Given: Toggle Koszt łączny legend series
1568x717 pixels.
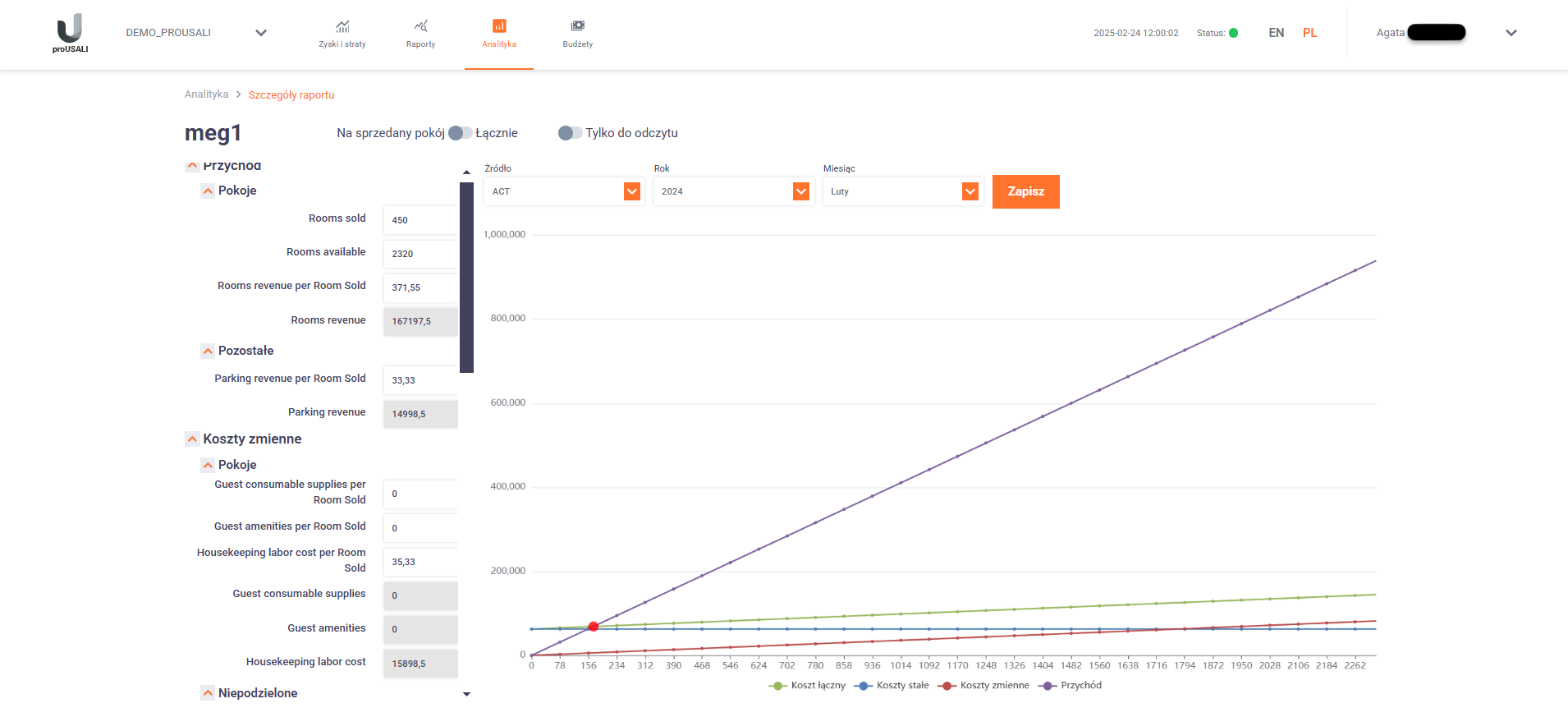Looking at the screenshot, I should tap(807, 686).
